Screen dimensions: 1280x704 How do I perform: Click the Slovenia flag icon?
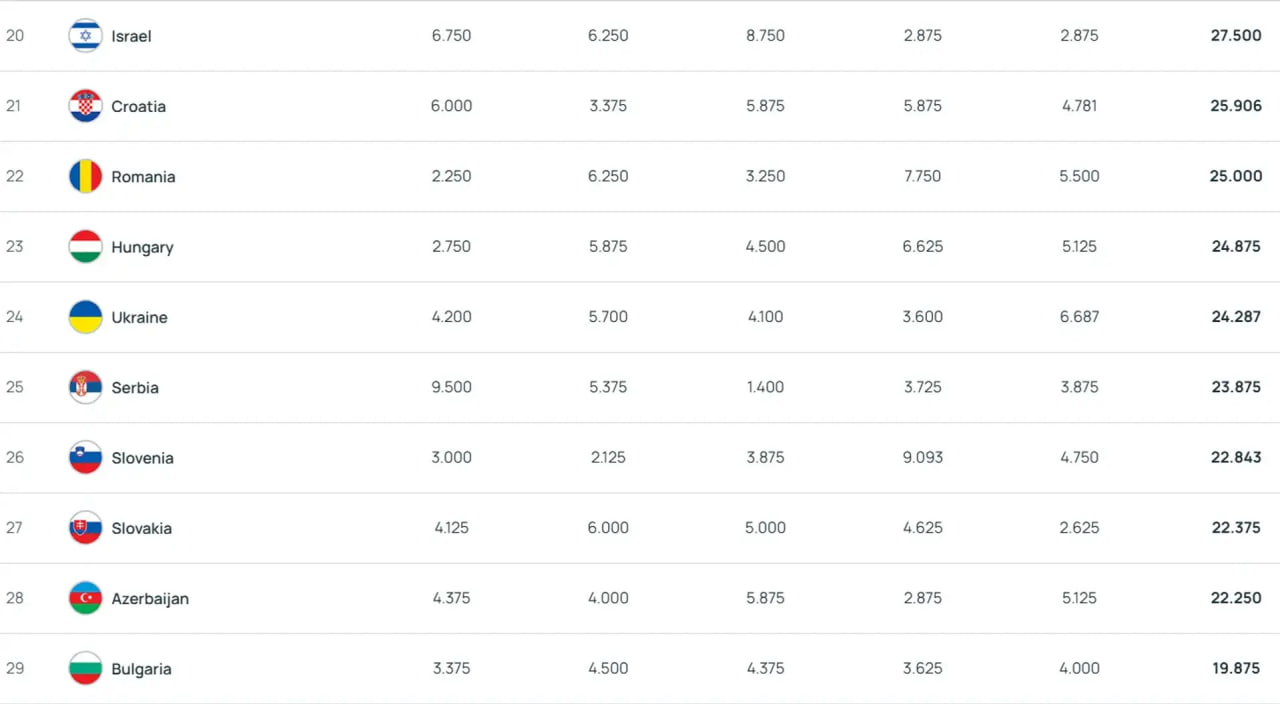click(85, 458)
